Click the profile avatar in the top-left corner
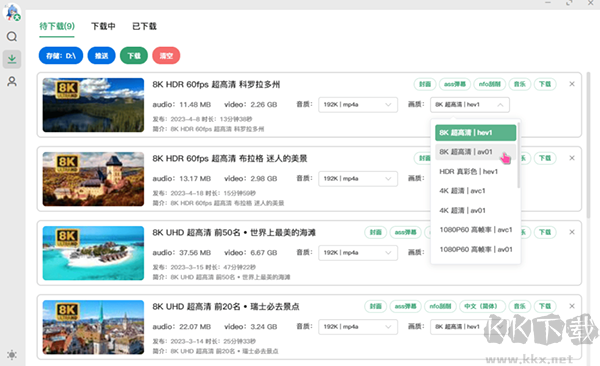This screenshot has width=600, height=366. [x=12, y=12]
